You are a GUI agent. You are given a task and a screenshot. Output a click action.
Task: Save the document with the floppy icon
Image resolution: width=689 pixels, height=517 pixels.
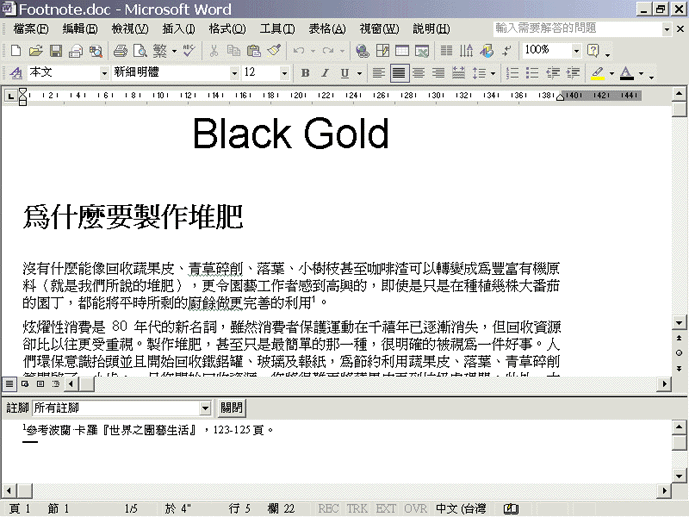[x=56, y=51]
